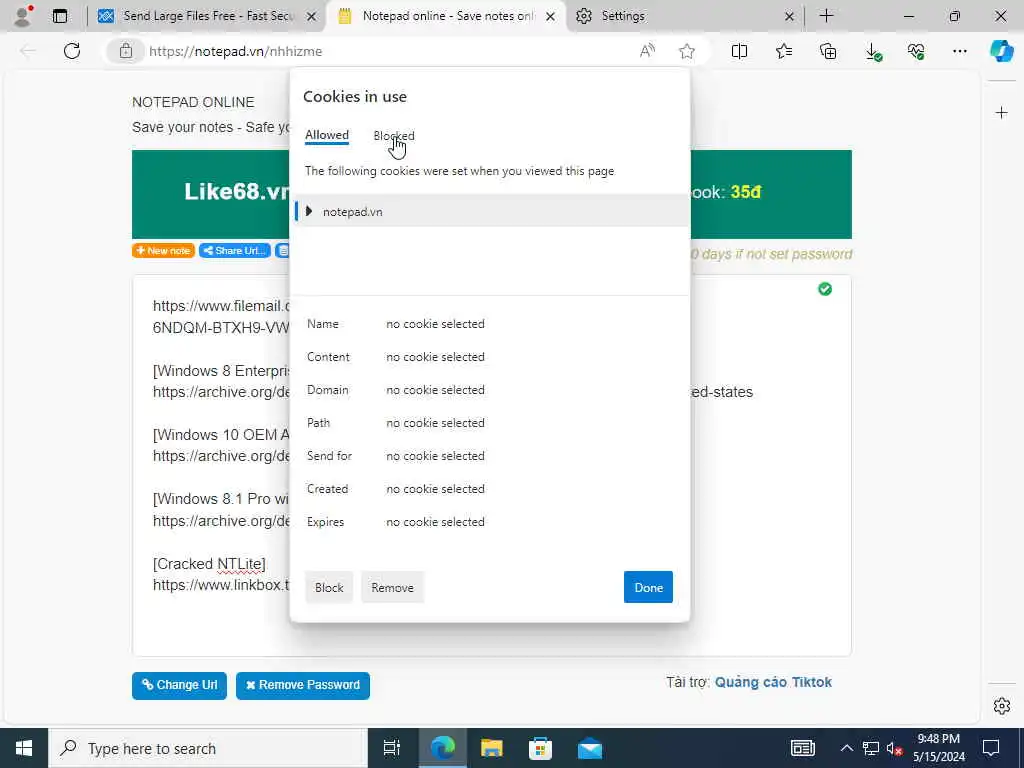Click the Like68.vn banner ad
Image resolution: width=1024 pixels, height=768 pixels.
point(210,194)
